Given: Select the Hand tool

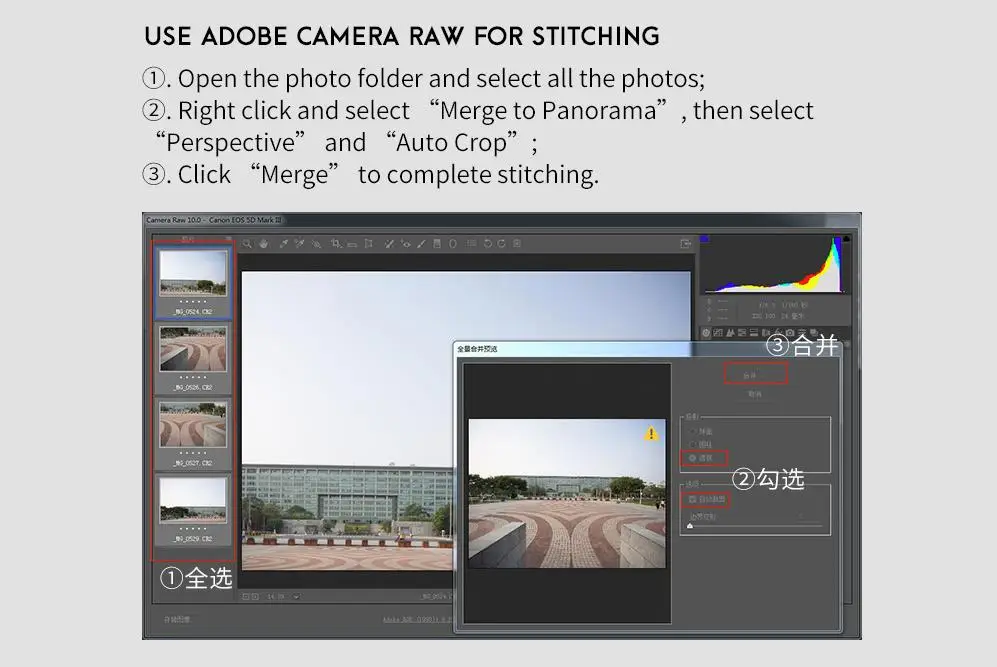Looking at the screenshot, I should click(263, 244).
